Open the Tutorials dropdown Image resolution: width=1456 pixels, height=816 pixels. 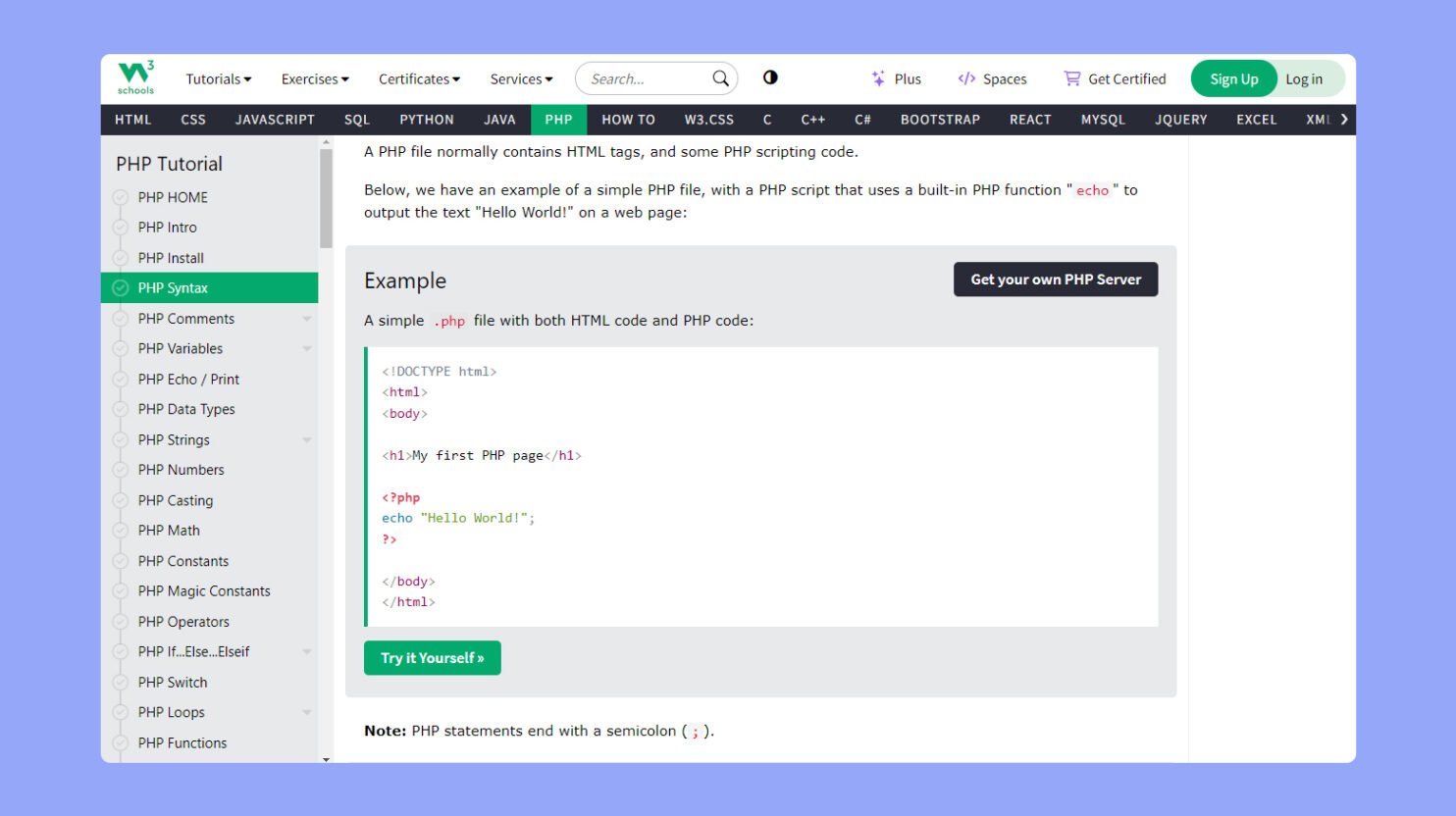click(x=217, y=77)
